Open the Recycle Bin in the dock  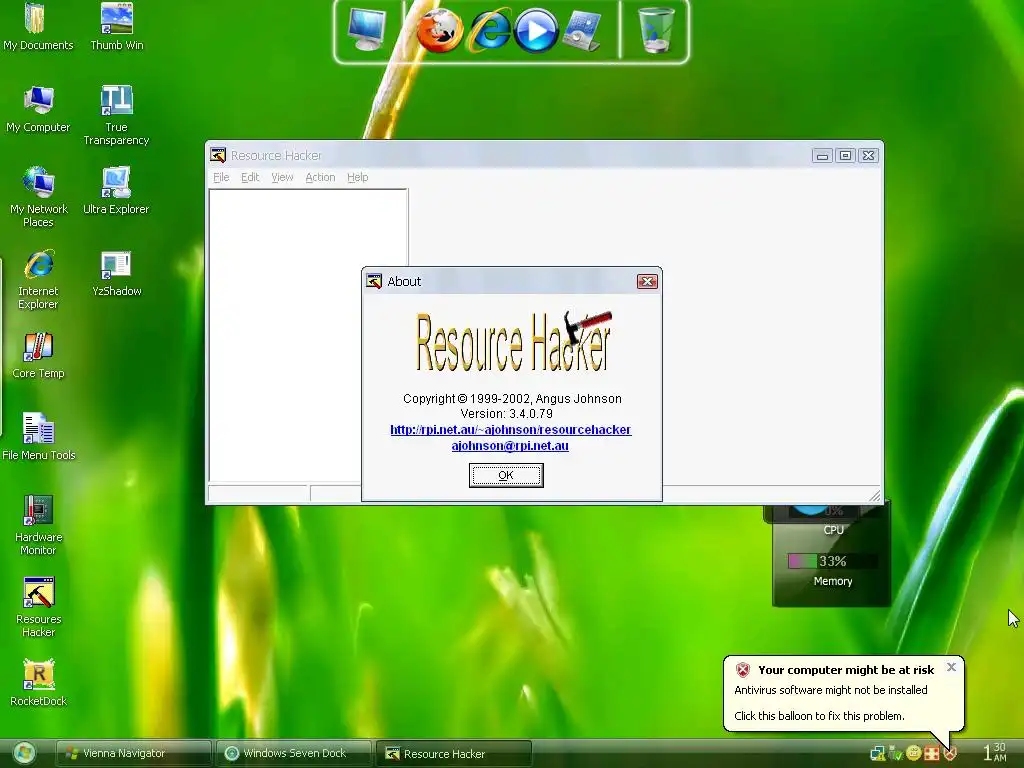click(x=655, y=30)
